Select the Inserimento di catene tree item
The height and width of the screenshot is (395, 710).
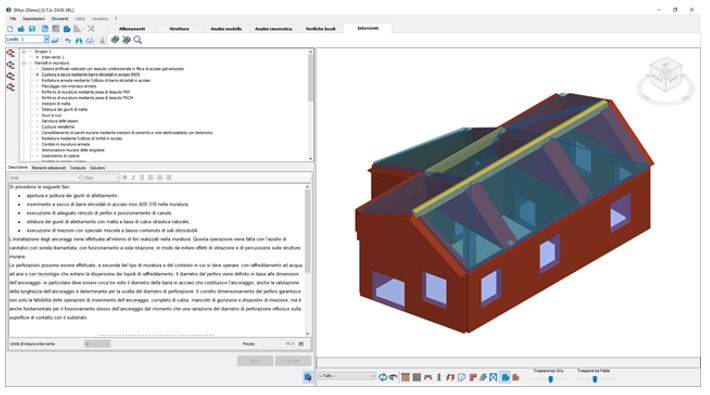(x=60, y=156)
